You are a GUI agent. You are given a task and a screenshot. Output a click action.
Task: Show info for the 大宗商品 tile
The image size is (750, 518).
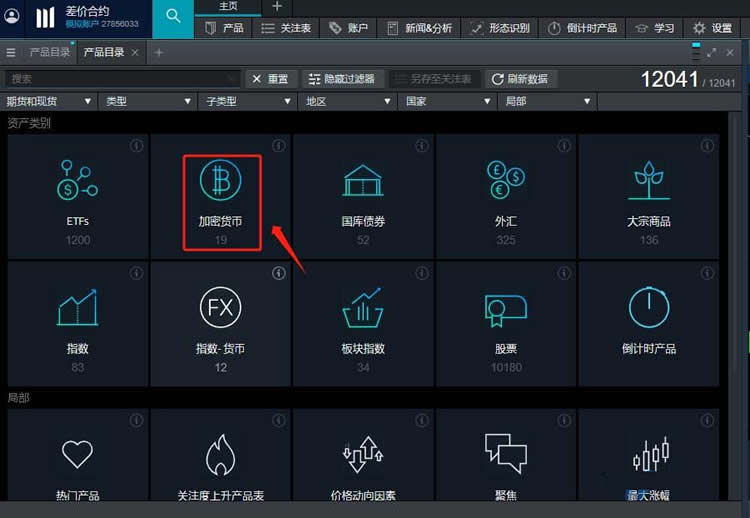click(707, 145)
